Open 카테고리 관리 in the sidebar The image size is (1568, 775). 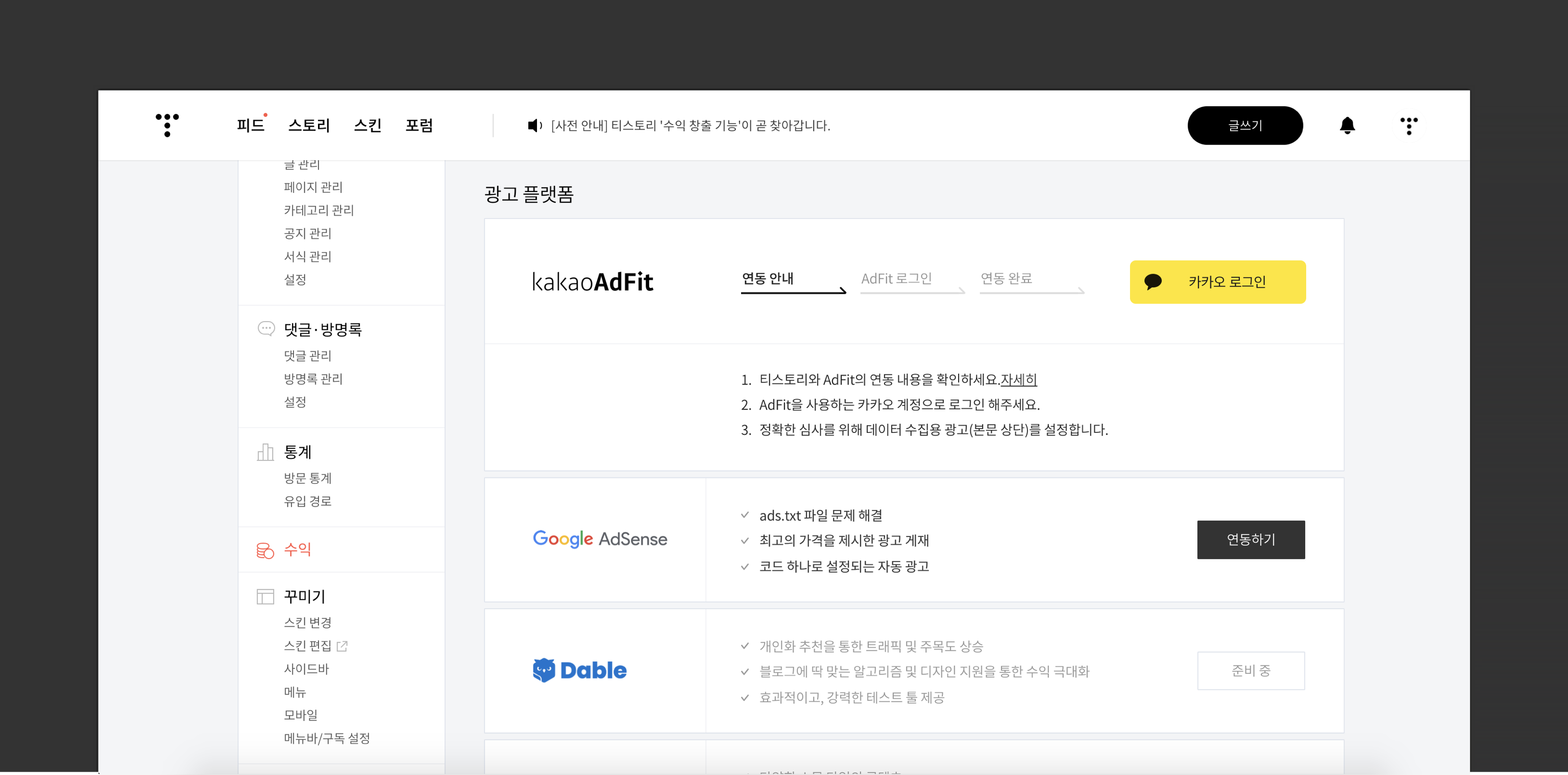click(x=318, y=210)
